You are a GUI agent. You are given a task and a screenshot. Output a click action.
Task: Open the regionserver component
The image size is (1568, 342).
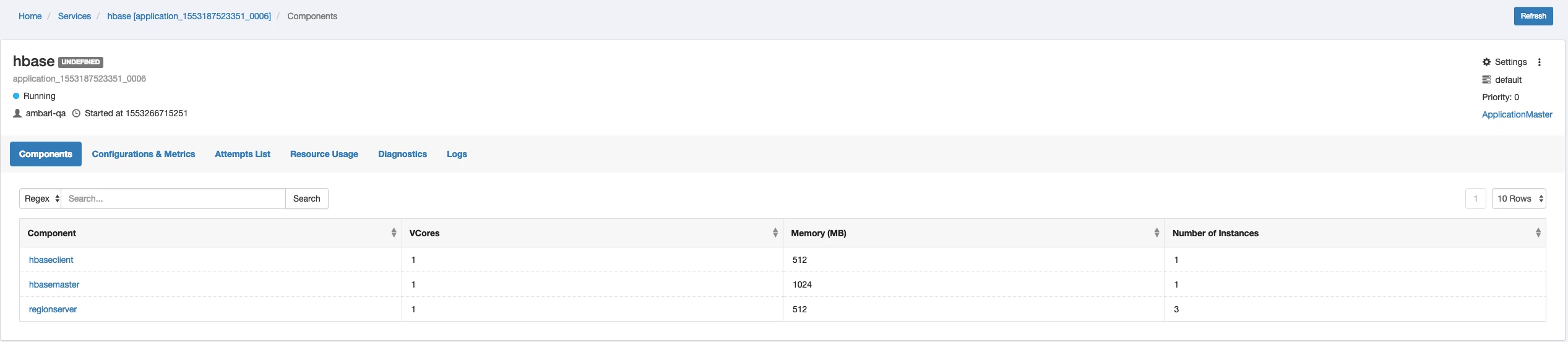53,309
